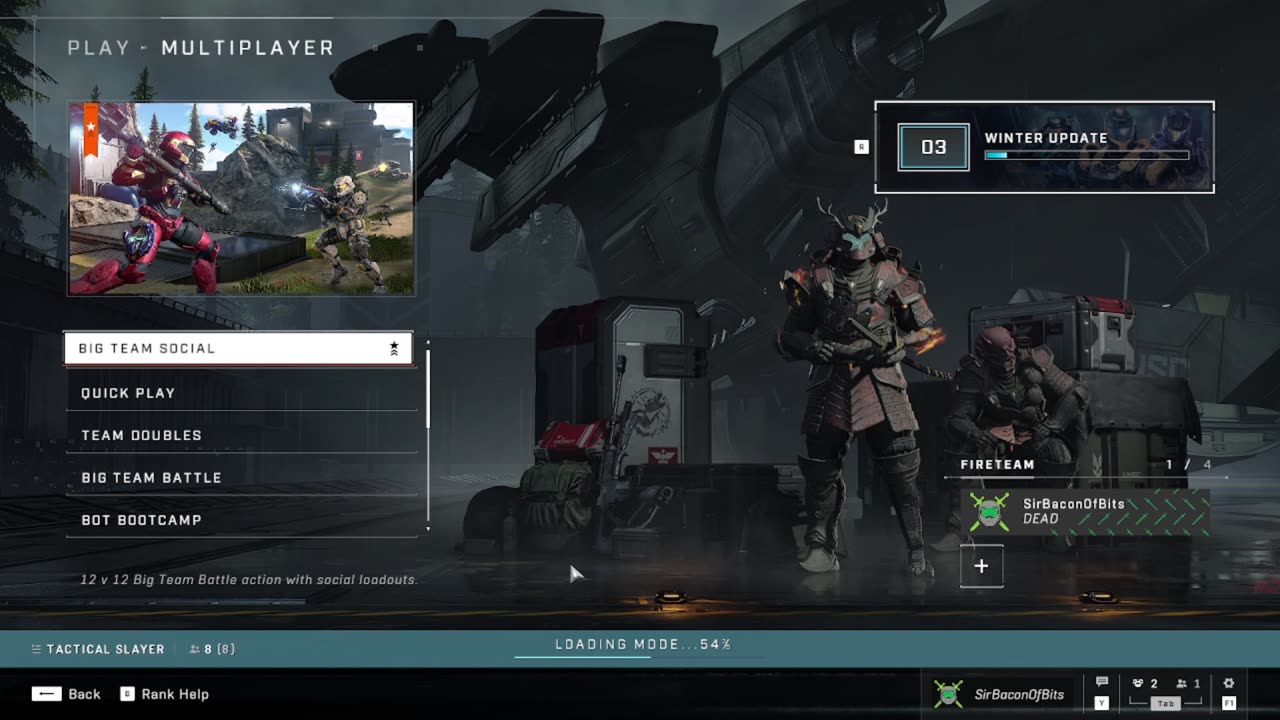
Task: Open SirBaconOfBits fireteam member card
Action: (x=1086, y=512)
